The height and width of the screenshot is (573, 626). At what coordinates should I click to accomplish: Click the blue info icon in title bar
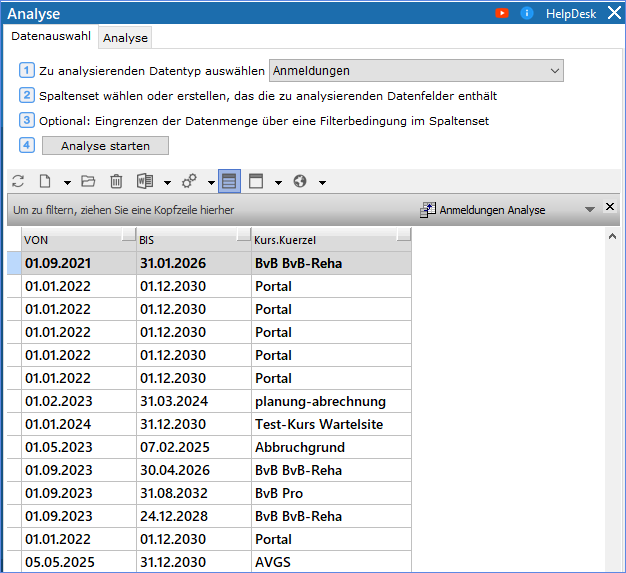pyautogui.click(x=527, y=13)
